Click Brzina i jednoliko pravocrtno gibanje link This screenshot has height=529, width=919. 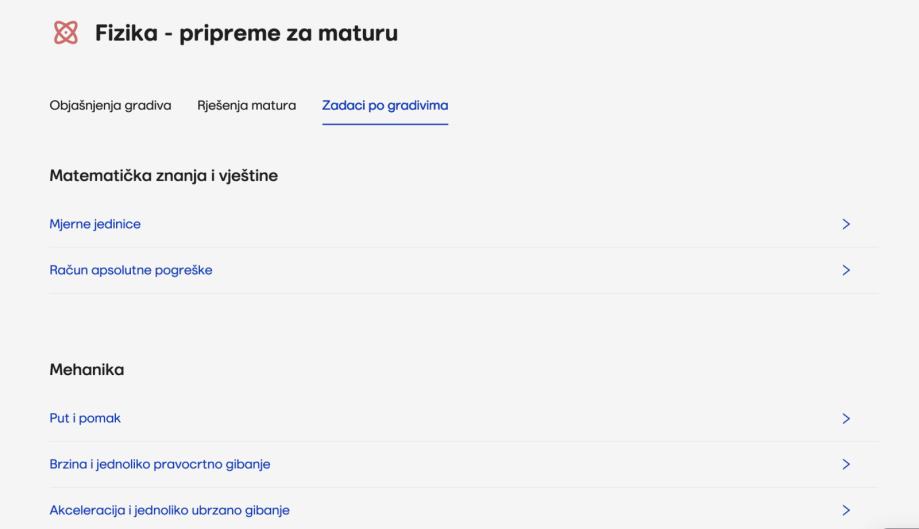tap(160, 464)
